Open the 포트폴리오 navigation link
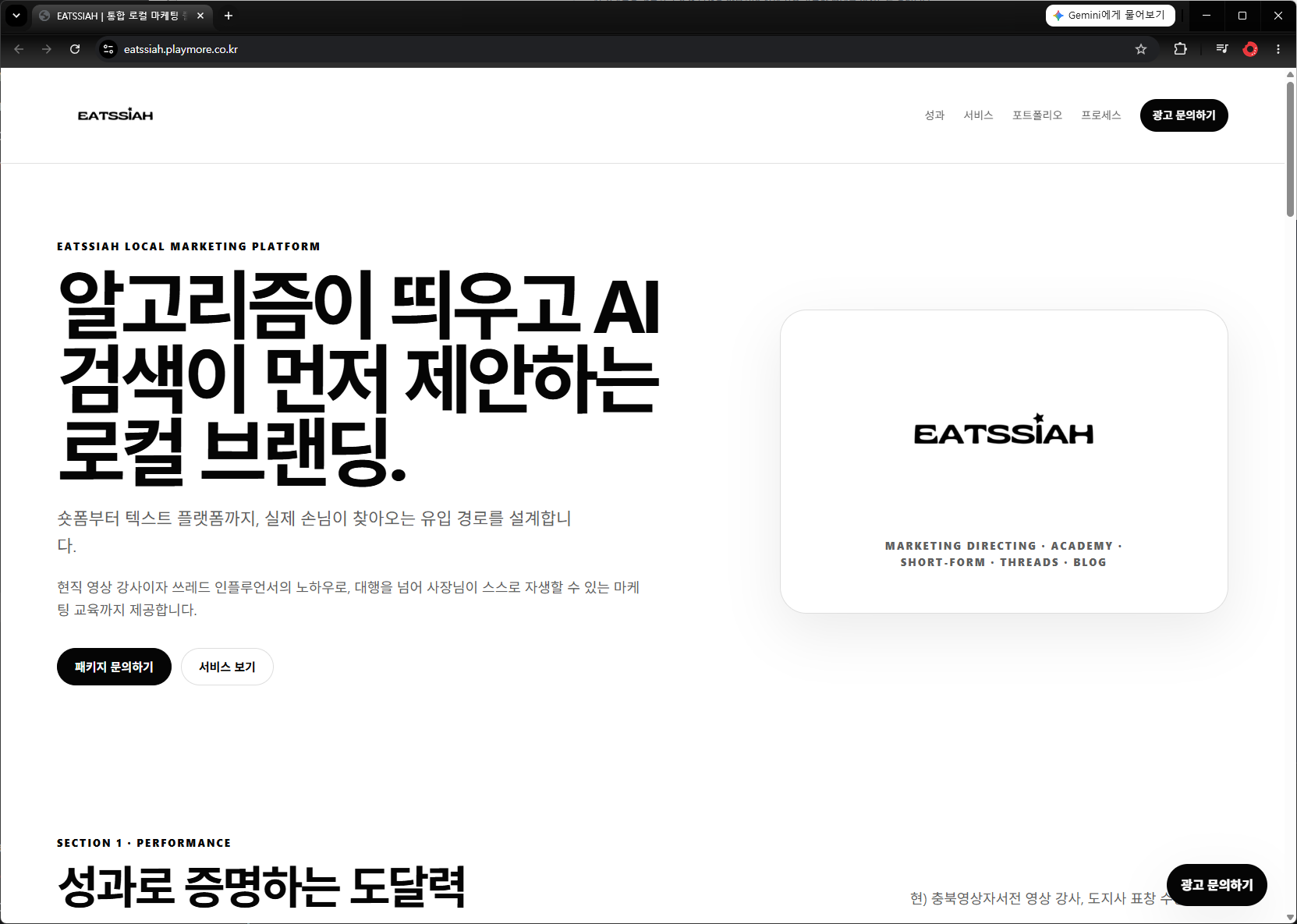Viewport: 1297px width, 924px height. (x=1037, y=115)
